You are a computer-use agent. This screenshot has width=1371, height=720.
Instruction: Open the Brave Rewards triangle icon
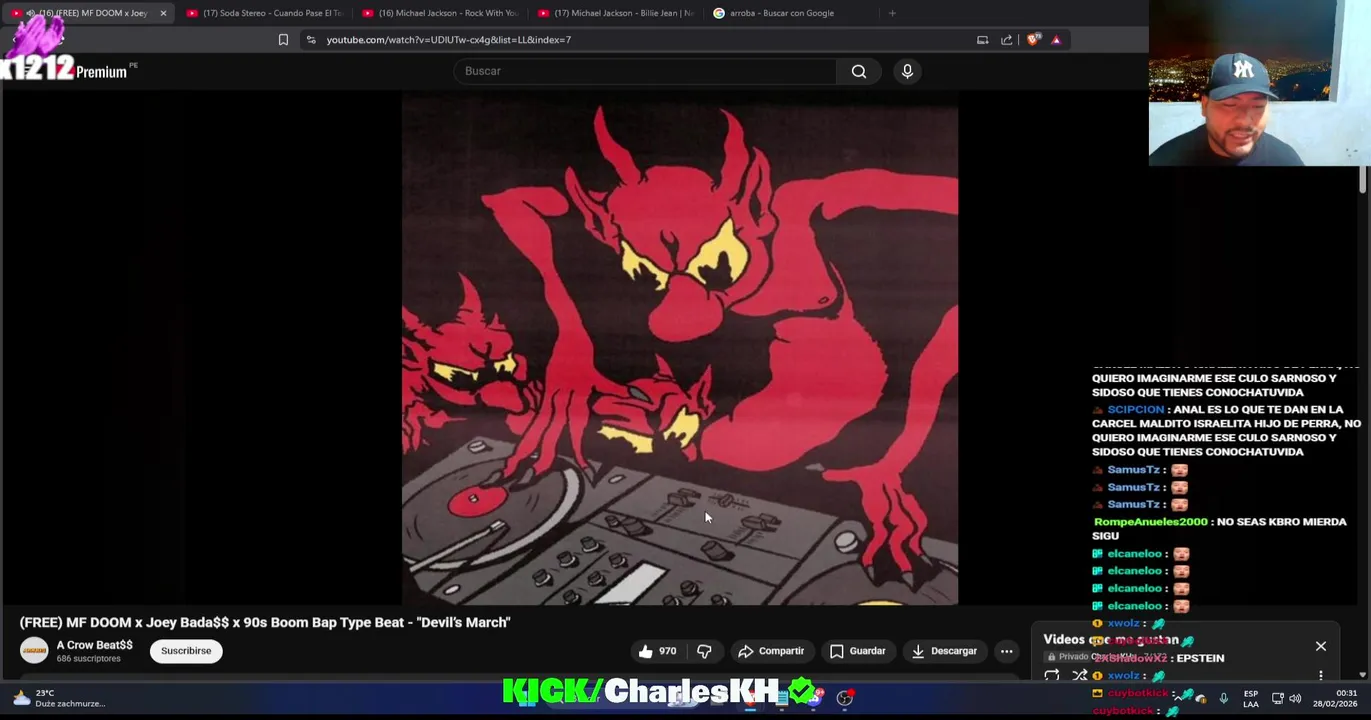point(1056,40)
